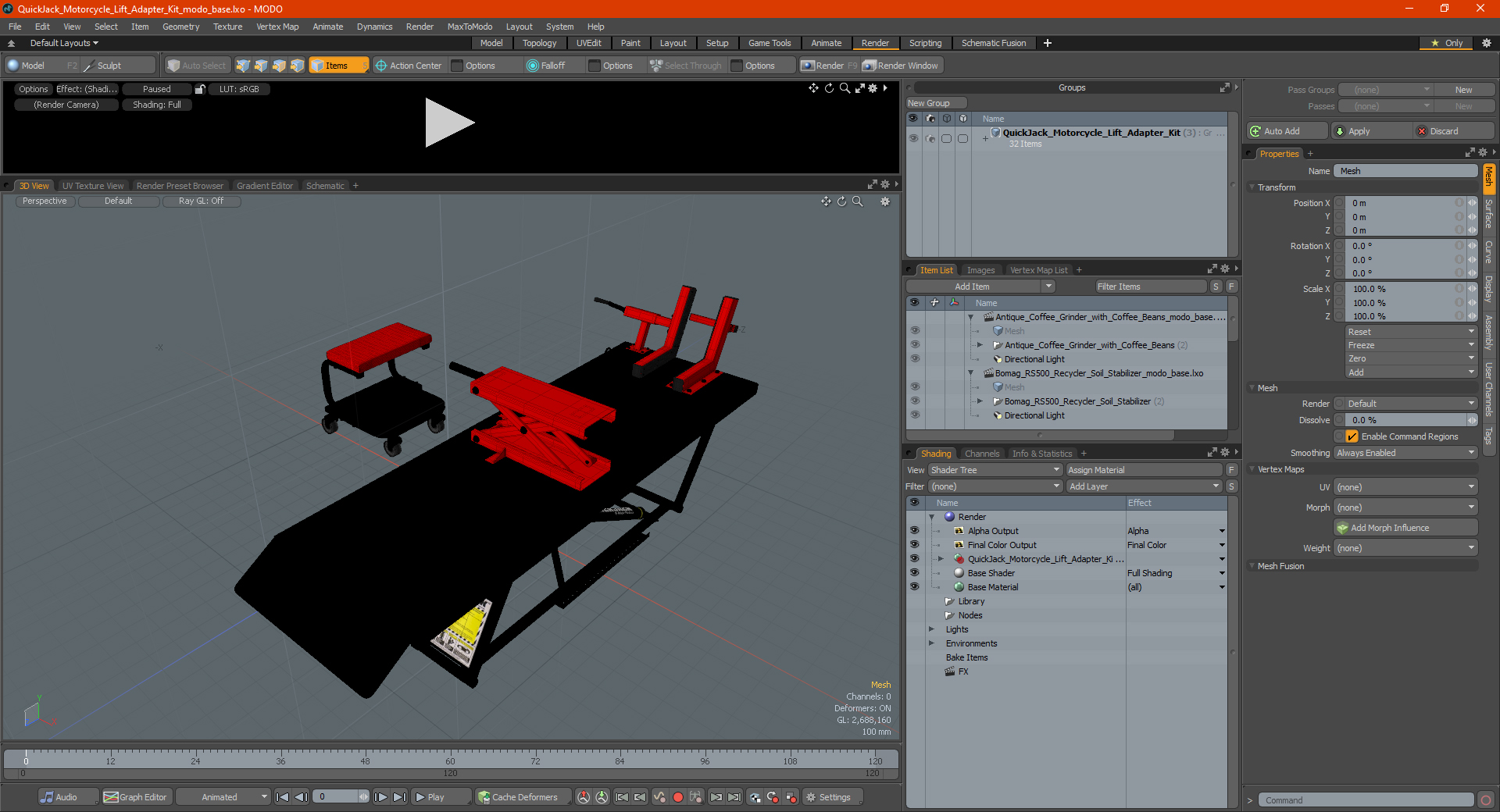Image resolution: width=1500 pixels, height=812 pixels.
Task: Open the 3D viewport gear settings
Action: click(x=885, y=201)
